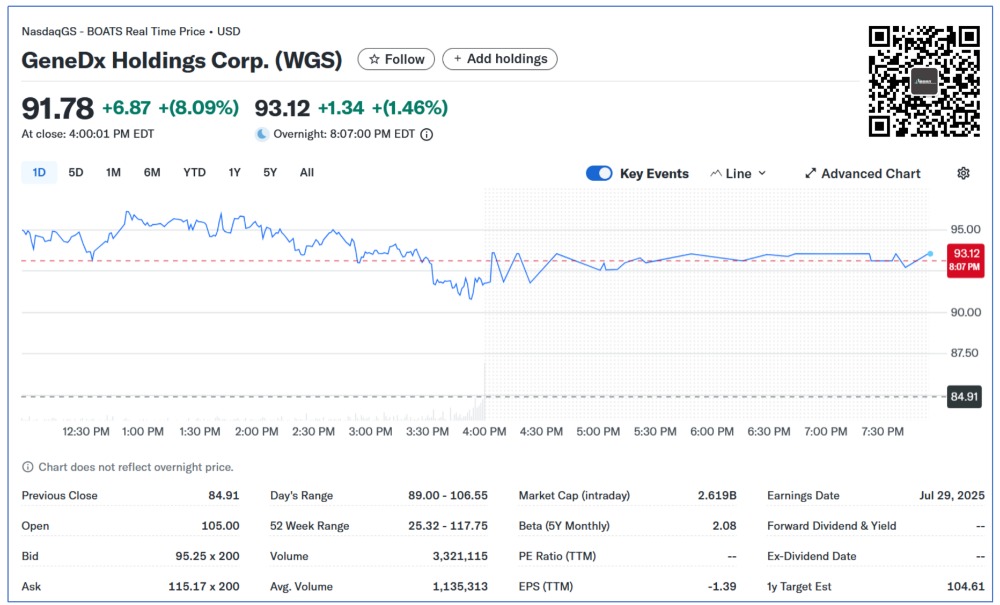Toggle the Key Events switch
The height and width of the screenshot is (605, 1000).
(599, 173)
